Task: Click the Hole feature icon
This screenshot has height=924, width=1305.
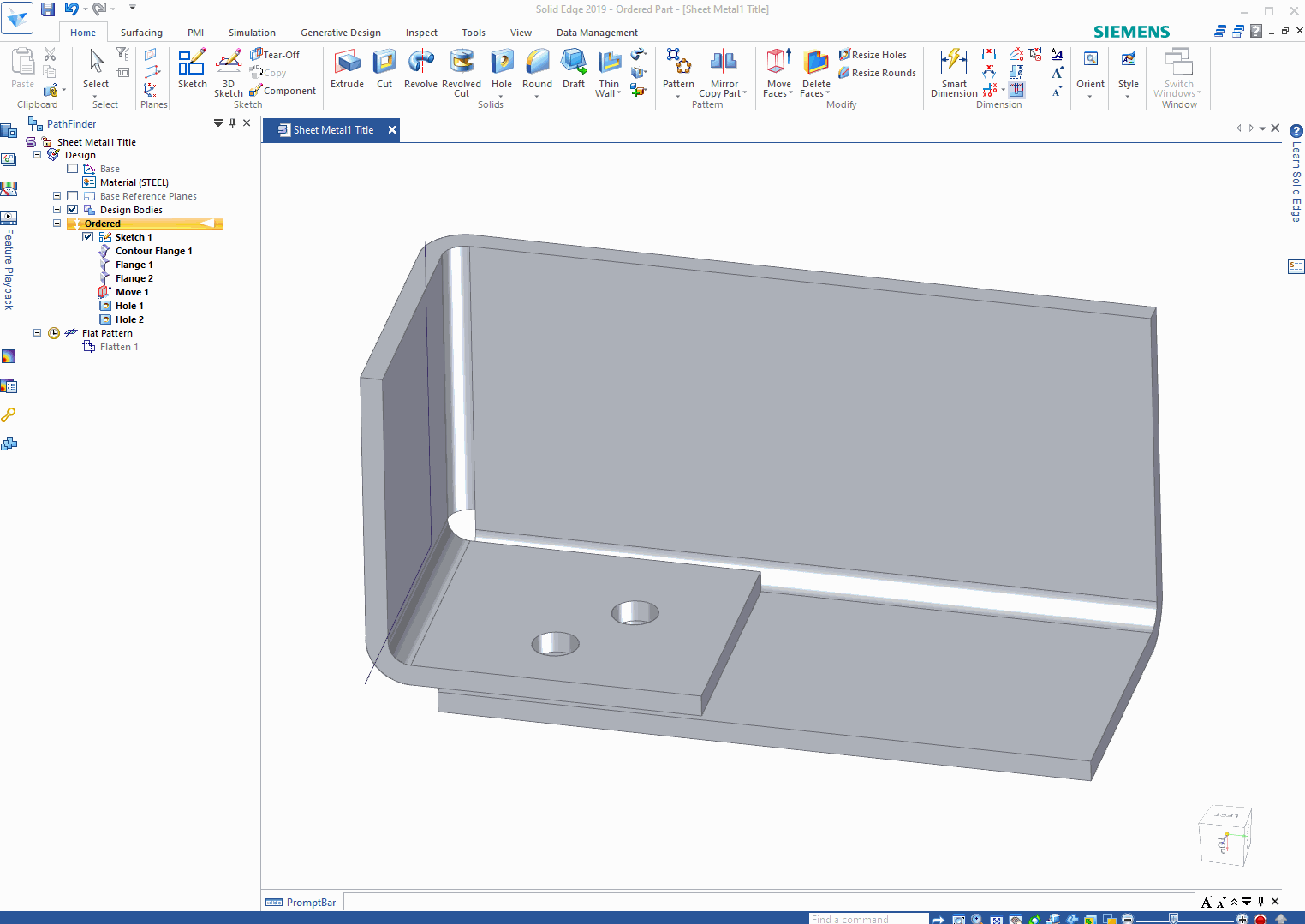Action: point(502,63)
